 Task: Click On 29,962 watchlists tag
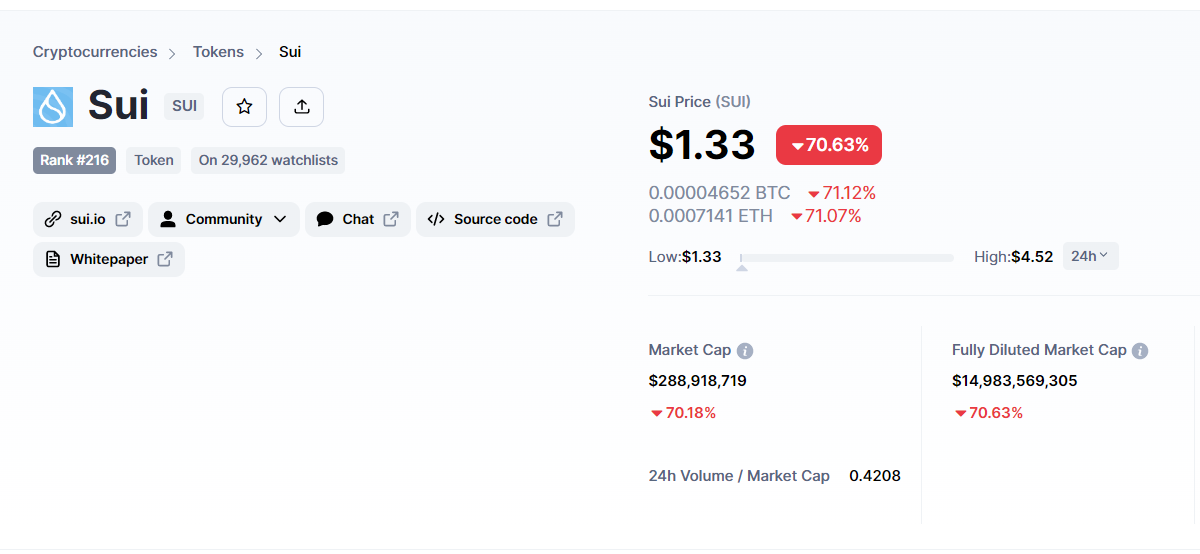click(268, 160)
